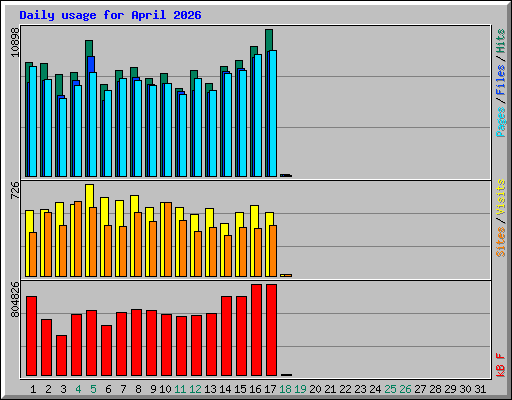Select day 23 on the date axis
This screenshot has height=400, width=512.
[360, 389]
